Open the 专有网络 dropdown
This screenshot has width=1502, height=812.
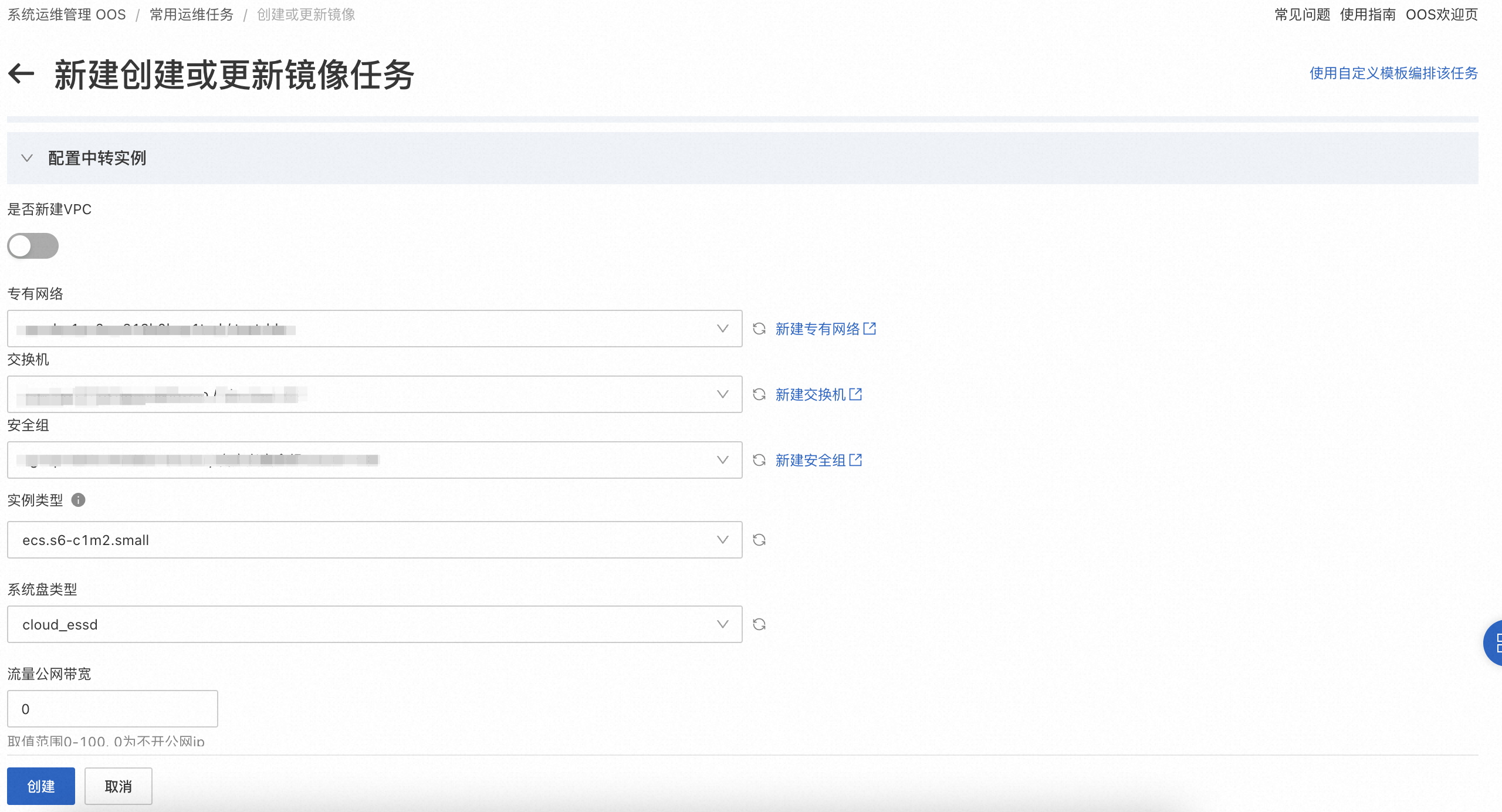point(374,329)
